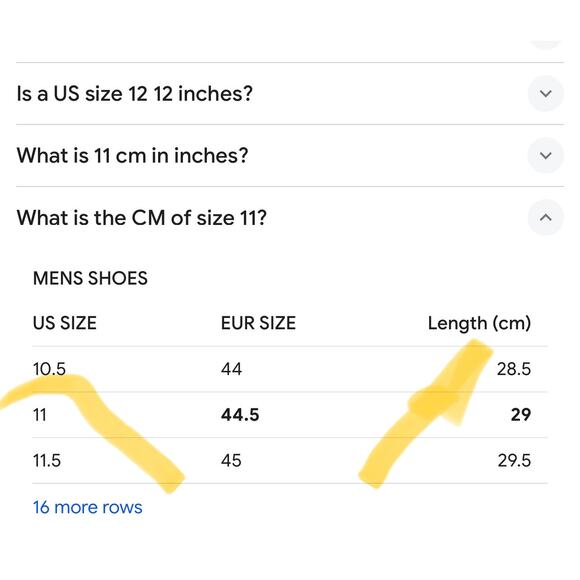Select the US size 10.5 cell
This screenshot has height=580, width=580.
49,369
